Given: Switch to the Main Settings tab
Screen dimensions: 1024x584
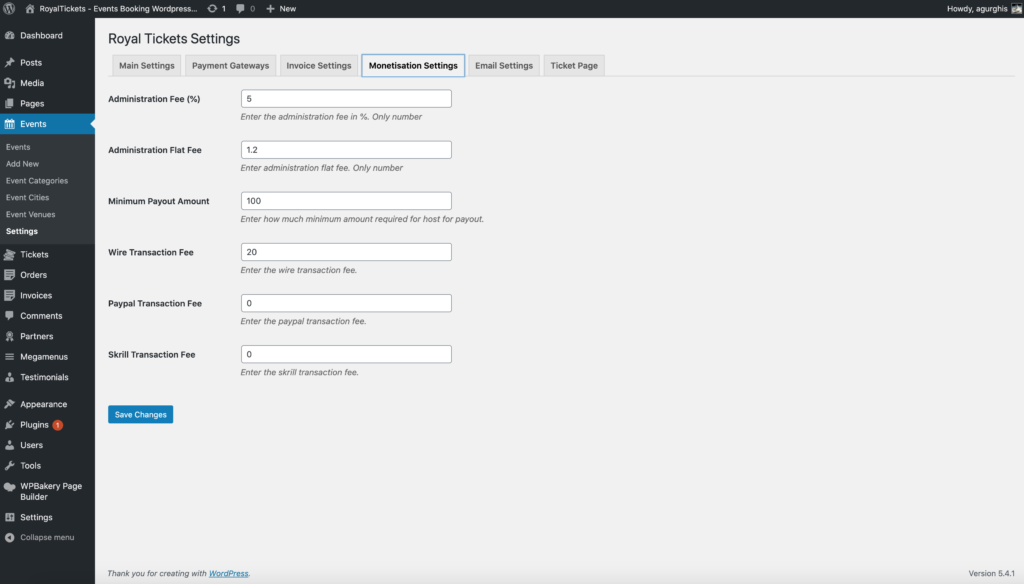Looking at the screenshot, I should 147,65.
